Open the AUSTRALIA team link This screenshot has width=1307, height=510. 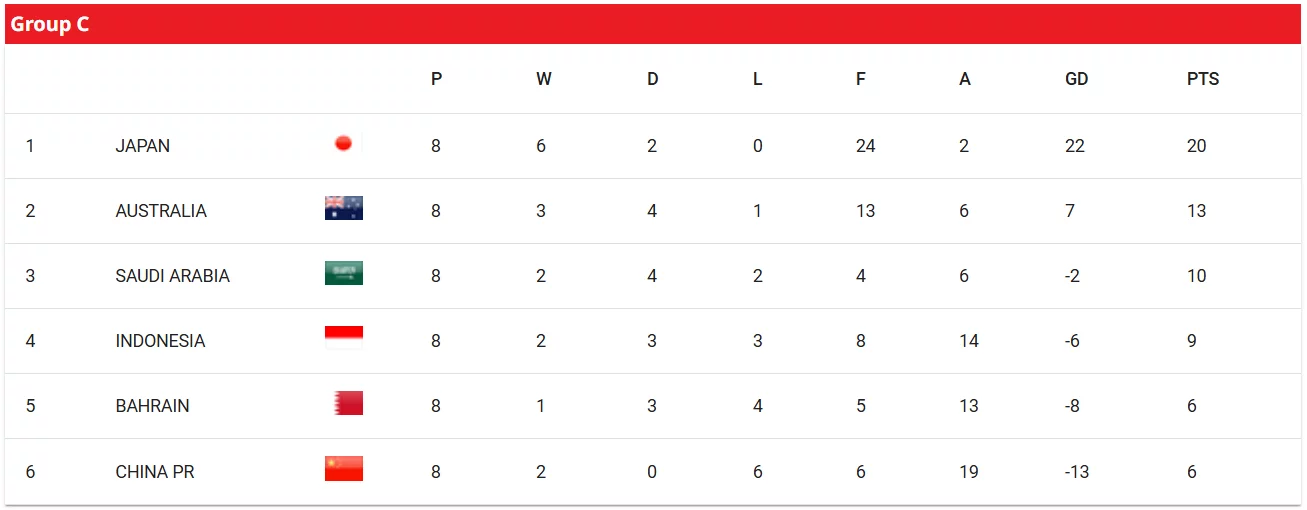(161, 211)
